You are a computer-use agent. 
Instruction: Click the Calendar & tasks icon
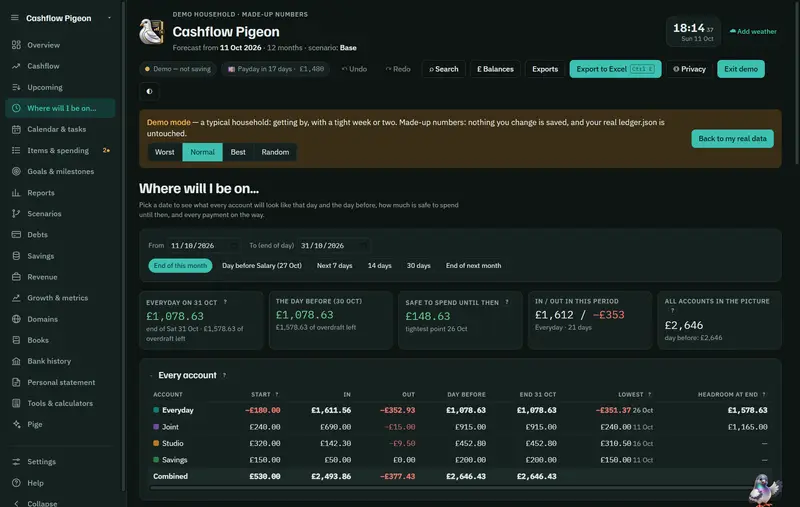16,129
